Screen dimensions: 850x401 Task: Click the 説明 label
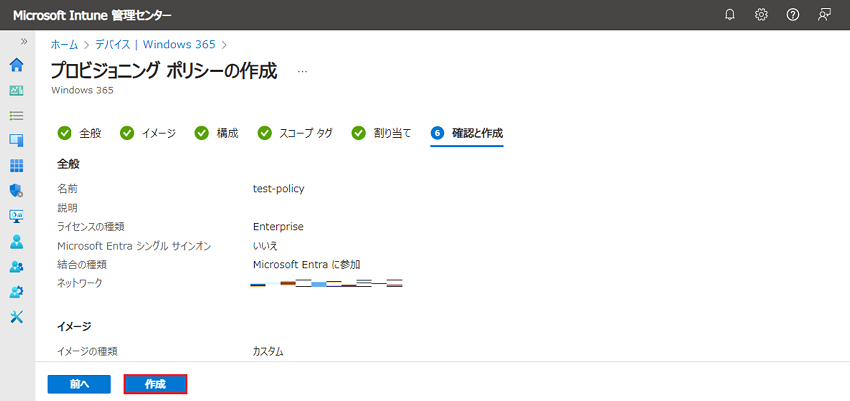[x=68, y=208]
